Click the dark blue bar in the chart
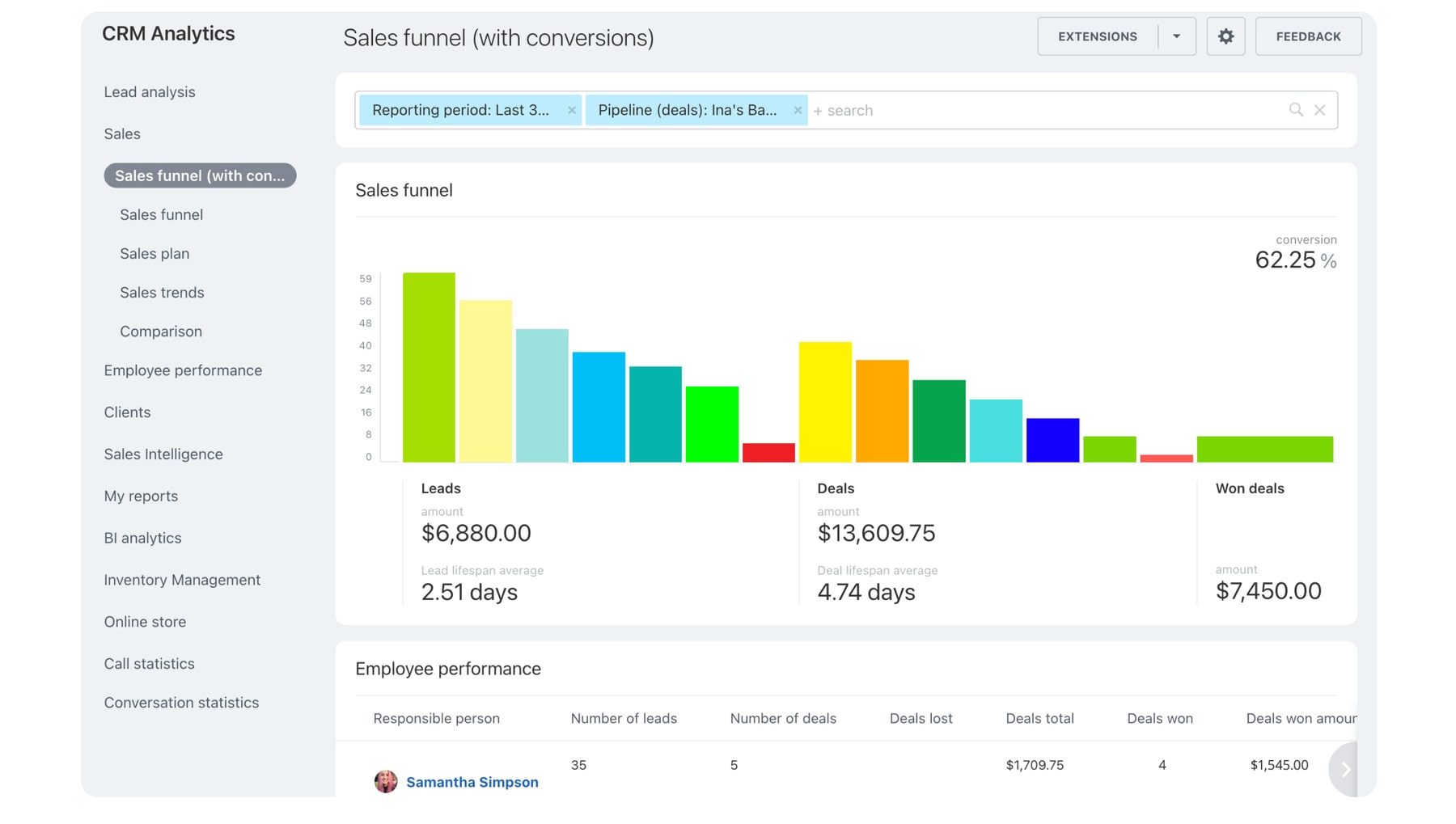The width and height of the screenshot is (1456, 824). point(1052,440)
